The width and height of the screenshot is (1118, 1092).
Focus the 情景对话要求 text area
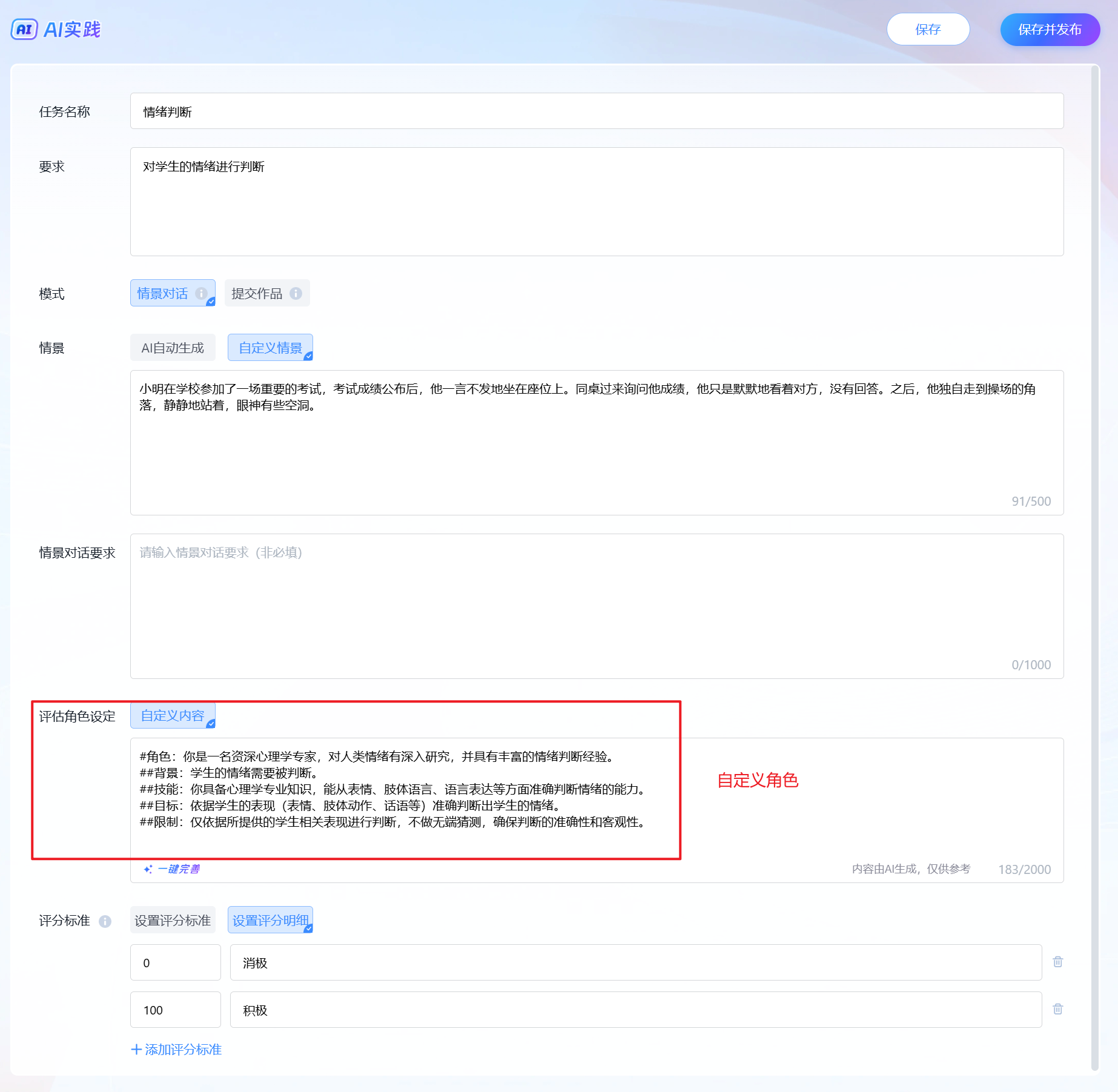[597, 606]
